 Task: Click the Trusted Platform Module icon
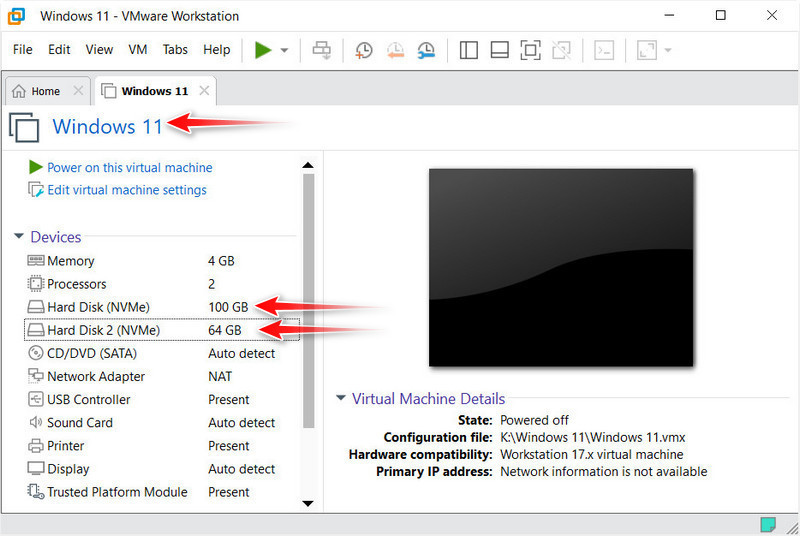click(x=35, y=492)
